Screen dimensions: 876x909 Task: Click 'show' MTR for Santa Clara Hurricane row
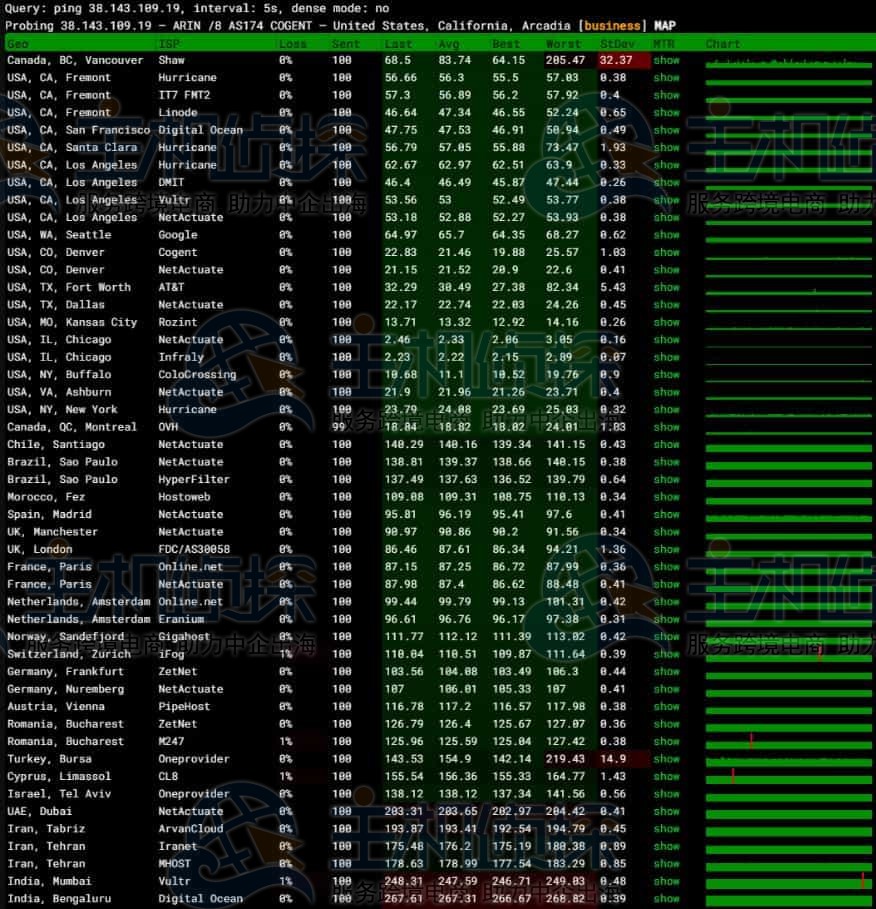click(666, 147)
